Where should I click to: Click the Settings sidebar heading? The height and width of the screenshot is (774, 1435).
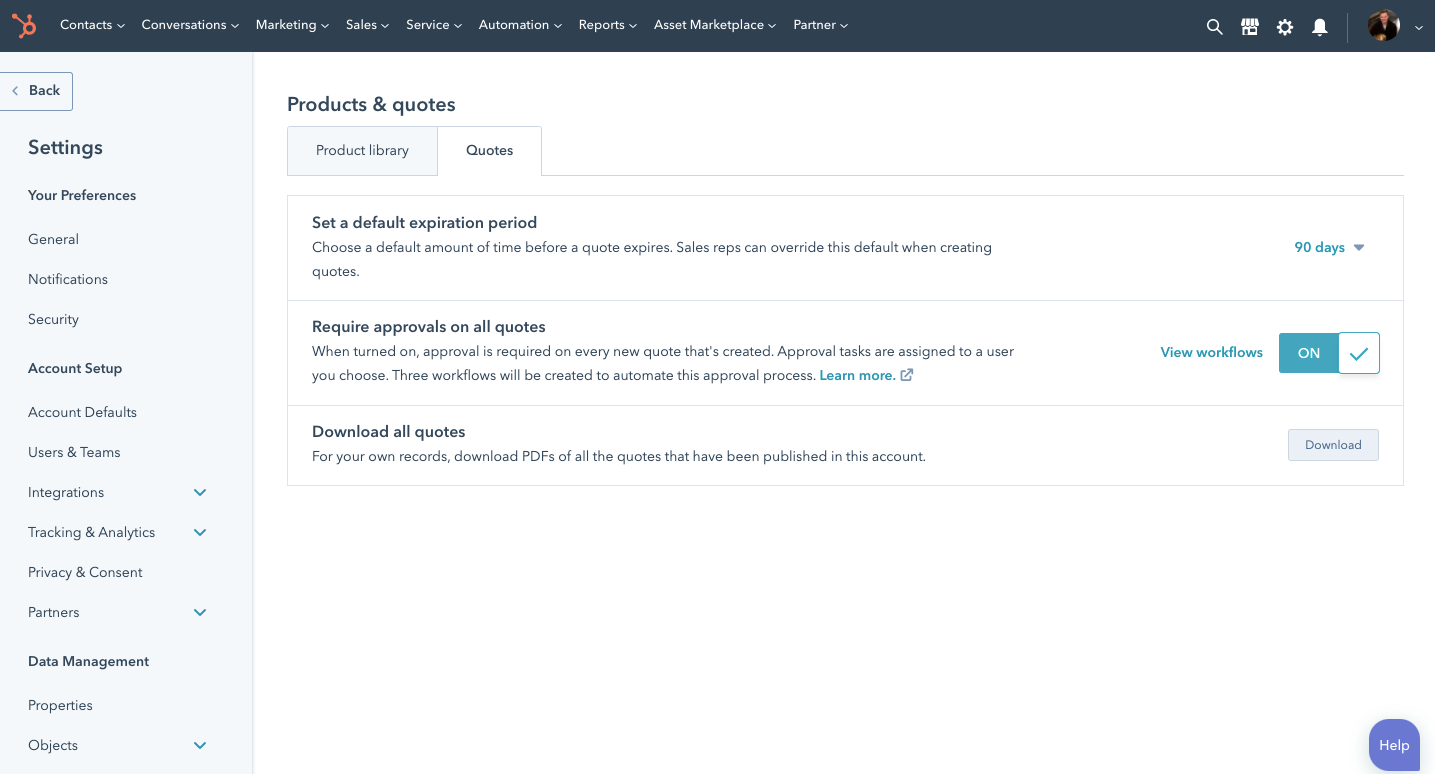point(65,148)
